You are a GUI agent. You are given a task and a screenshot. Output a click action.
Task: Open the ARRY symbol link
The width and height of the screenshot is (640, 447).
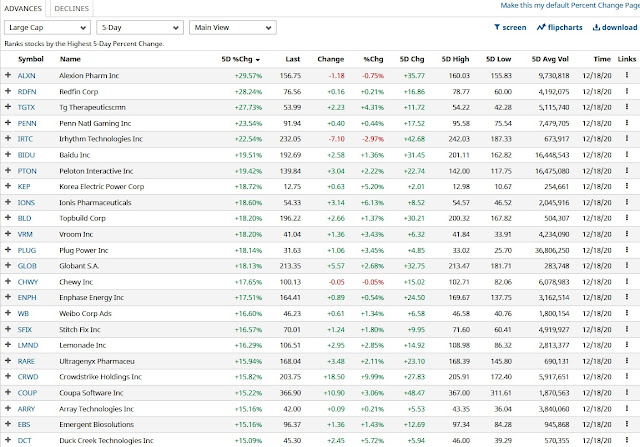[x=27, y=409]
